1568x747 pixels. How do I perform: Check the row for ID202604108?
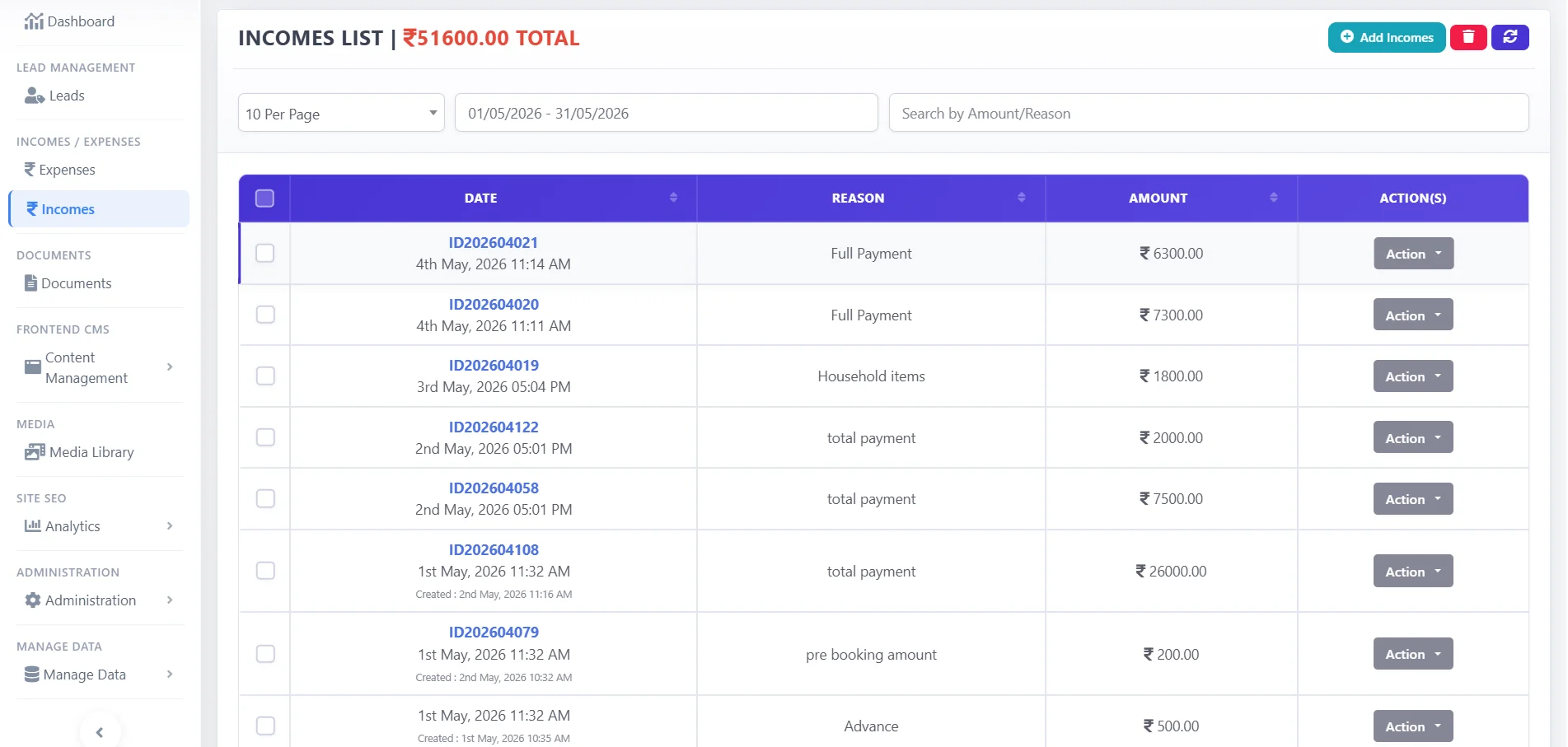point(265,571)
